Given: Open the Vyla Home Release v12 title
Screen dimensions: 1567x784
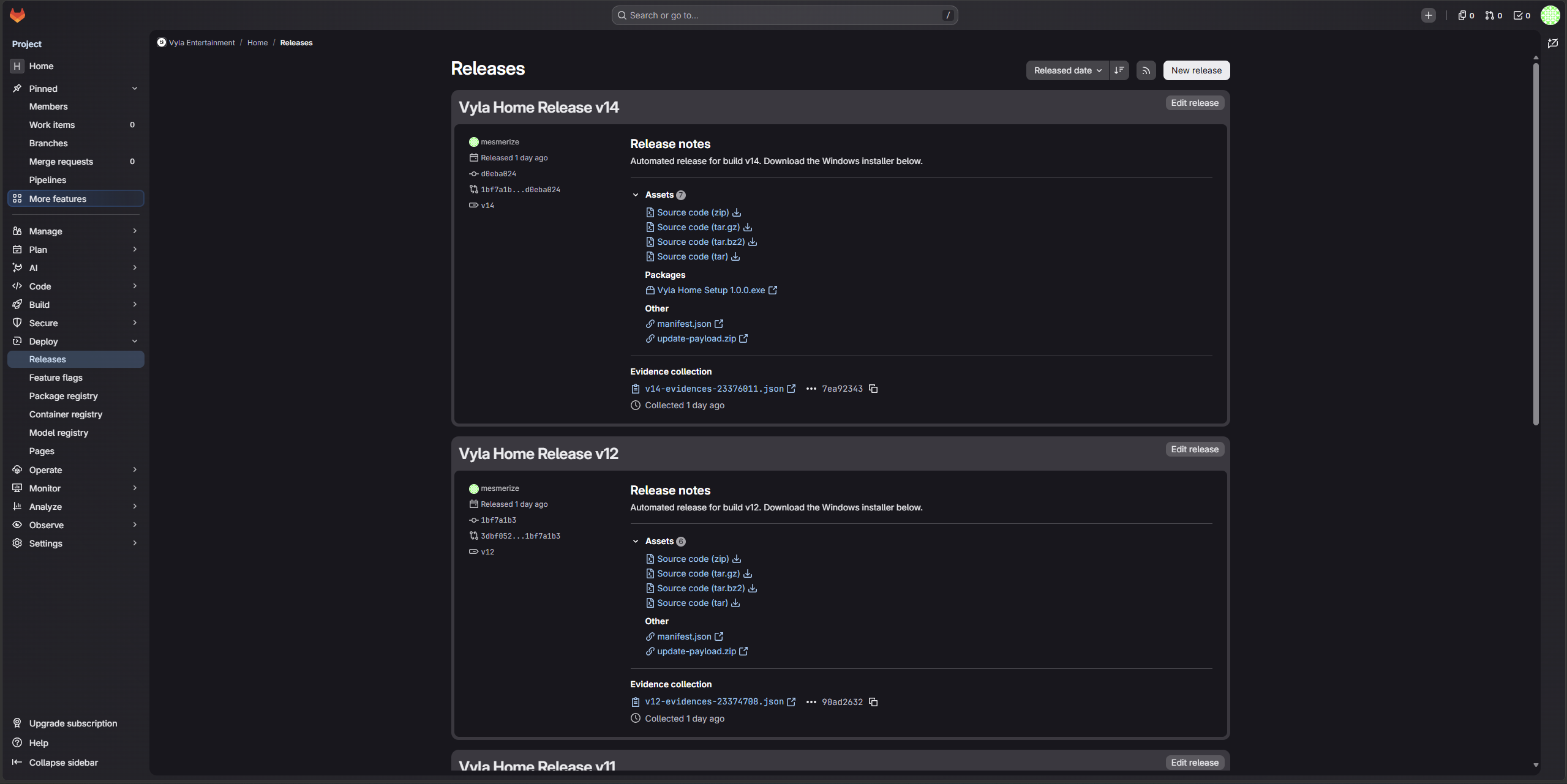Looking at the screenshot, I should click(538, 454).
